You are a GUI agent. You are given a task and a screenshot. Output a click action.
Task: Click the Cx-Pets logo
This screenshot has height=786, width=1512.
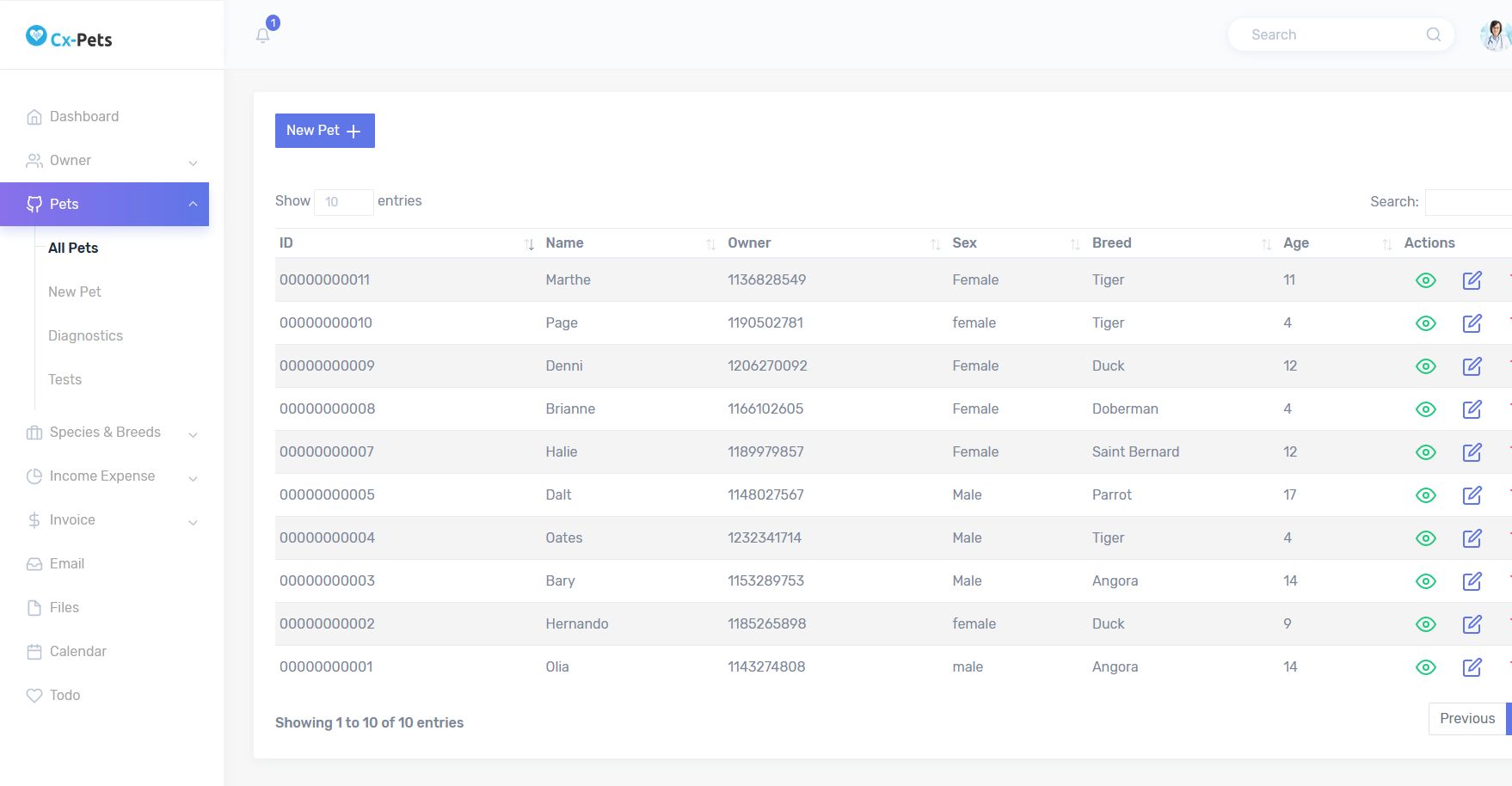click(69, 38)
